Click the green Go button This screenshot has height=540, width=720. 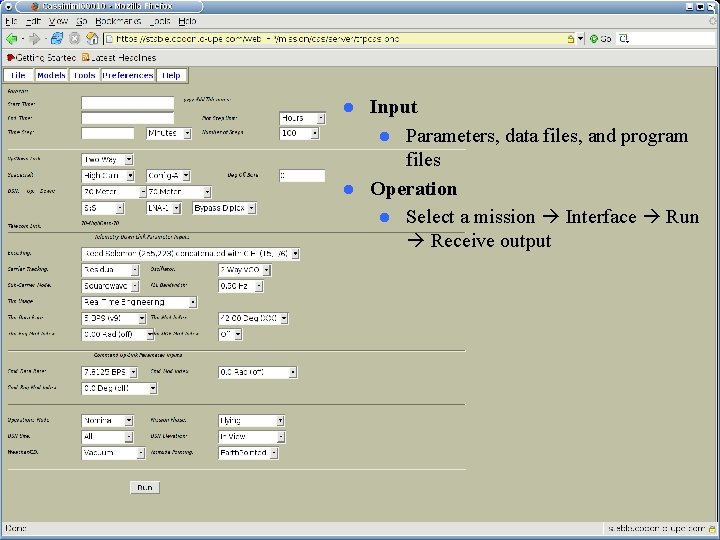coord(600,39)
